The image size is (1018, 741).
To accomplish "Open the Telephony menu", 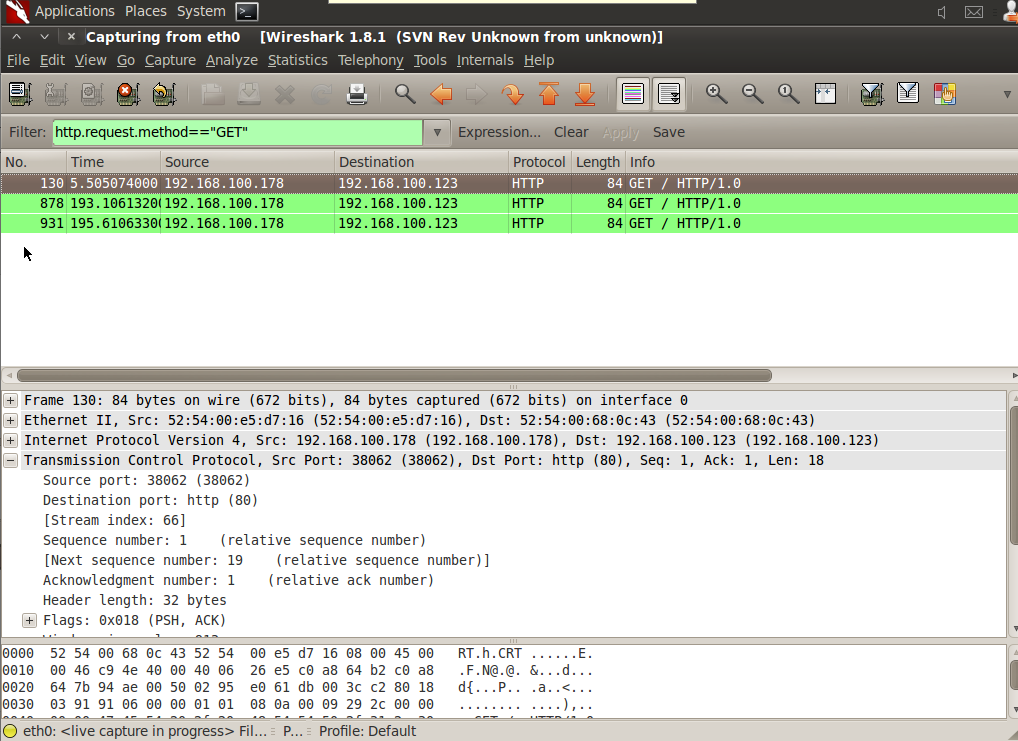I will pos(370,60).
